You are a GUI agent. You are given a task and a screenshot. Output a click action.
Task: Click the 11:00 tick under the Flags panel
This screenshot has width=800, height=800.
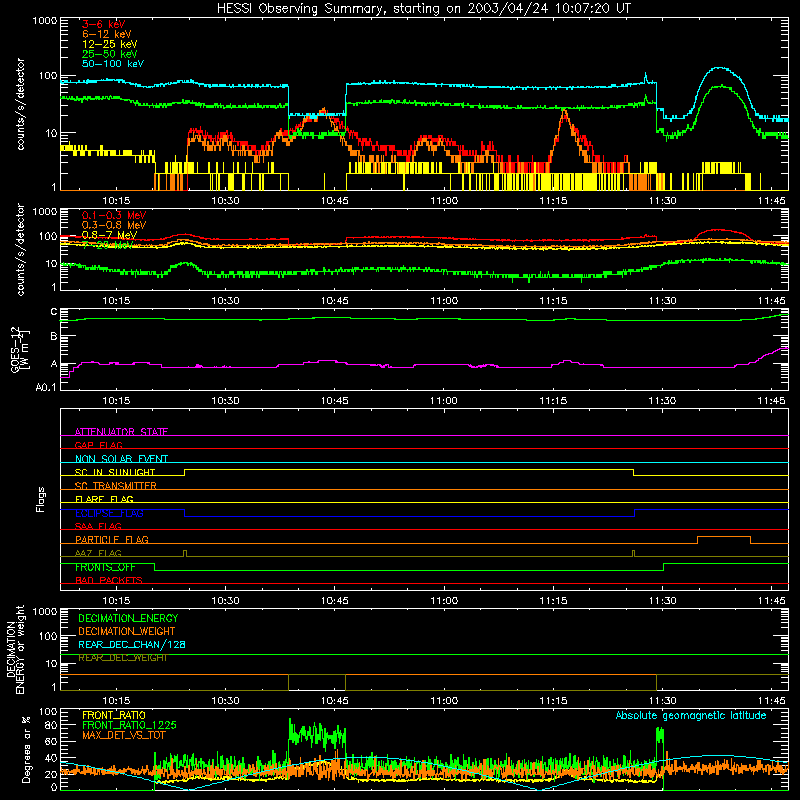point(444,601)
